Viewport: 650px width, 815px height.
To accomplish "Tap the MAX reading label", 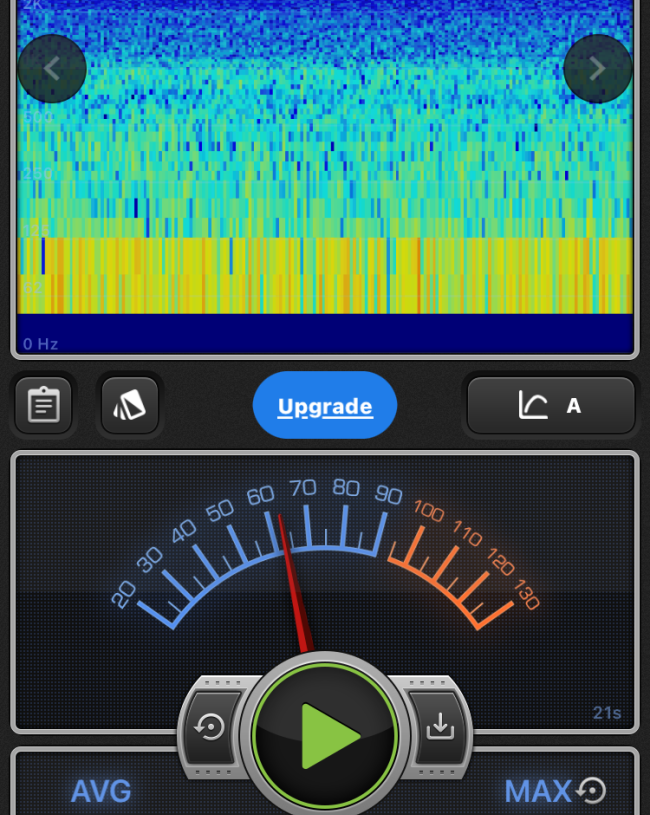I will tap(537, 791).
